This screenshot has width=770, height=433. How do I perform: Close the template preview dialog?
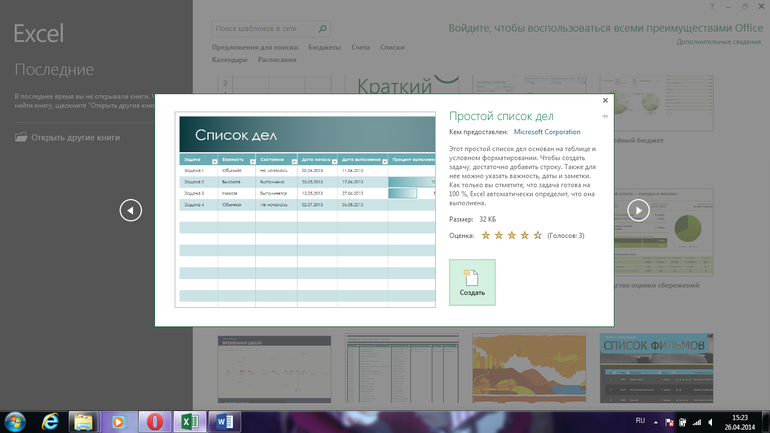tap(605, 101)
